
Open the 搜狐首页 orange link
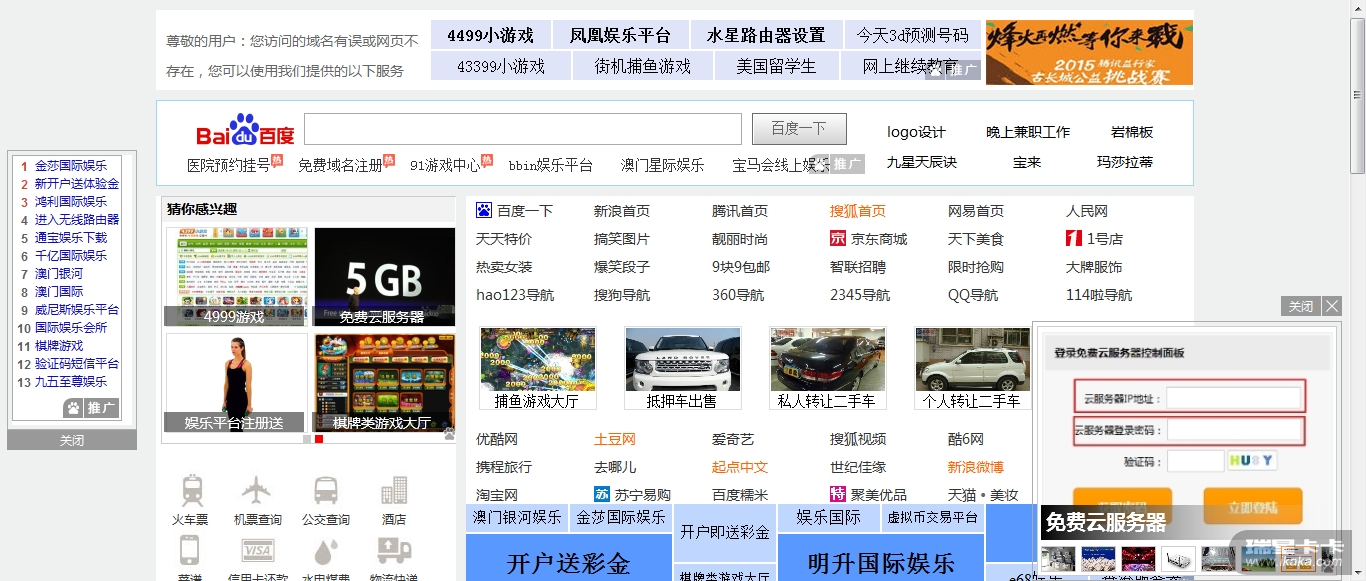click(858, 211)
